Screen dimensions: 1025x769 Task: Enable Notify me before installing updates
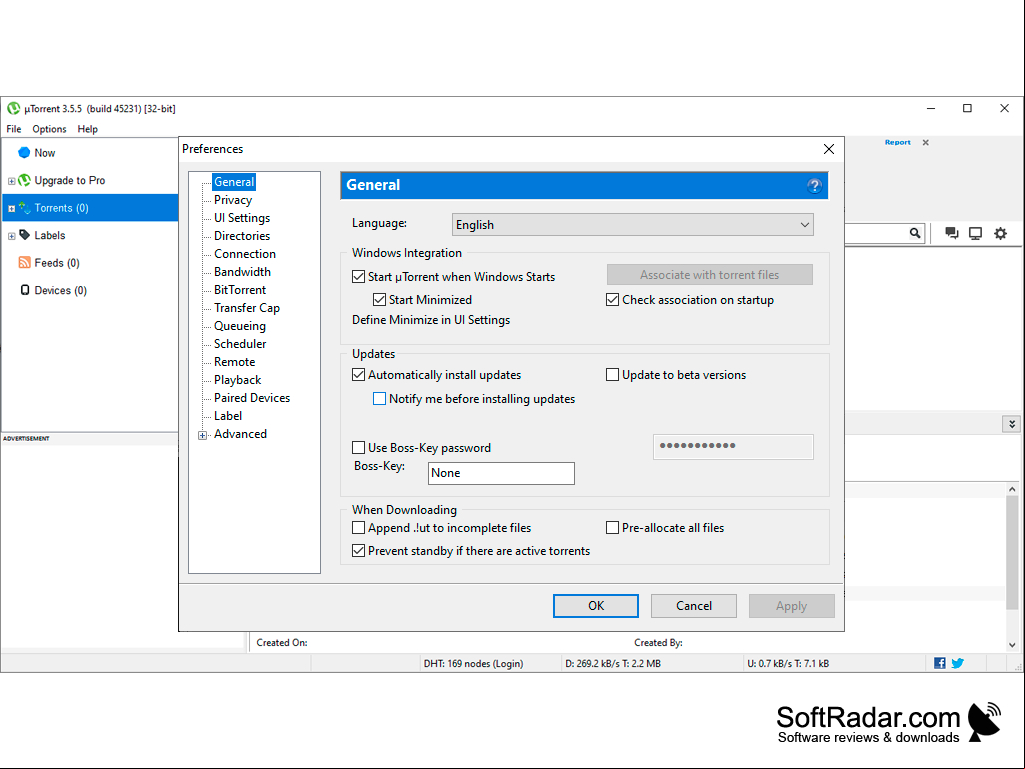point(379,398)
